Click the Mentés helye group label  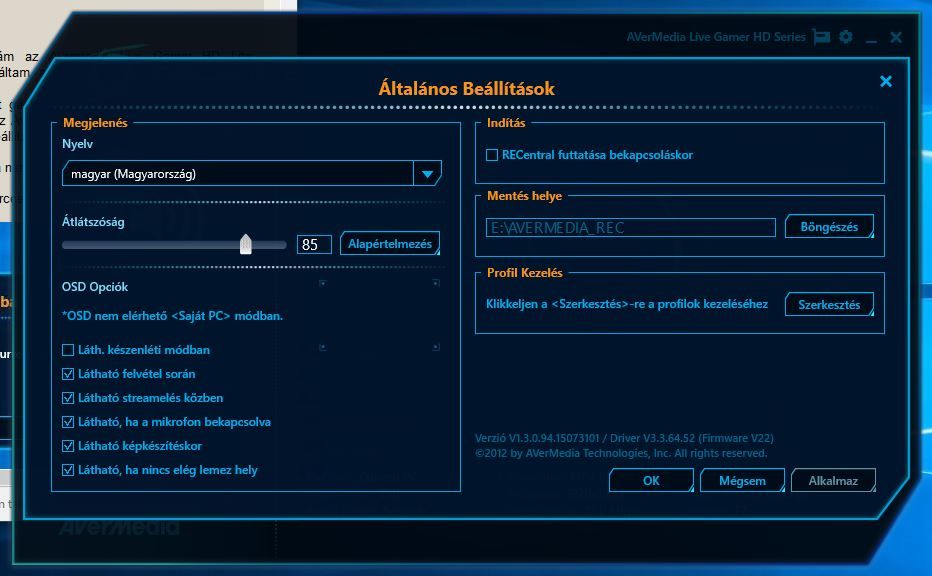524,196
